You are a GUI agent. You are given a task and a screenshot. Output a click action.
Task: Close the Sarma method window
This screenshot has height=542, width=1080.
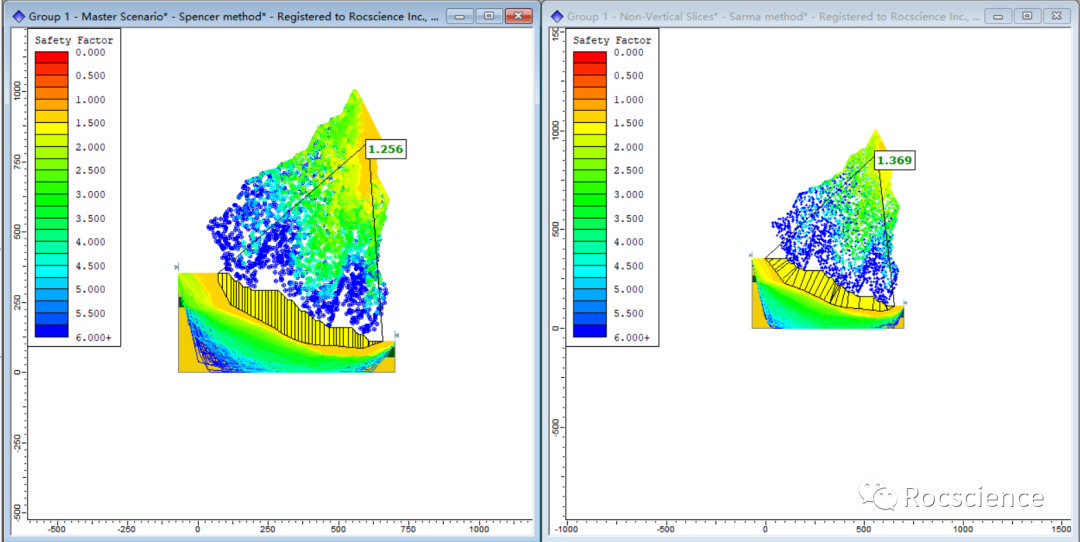pyautogui.click(x=1056, y=16)
